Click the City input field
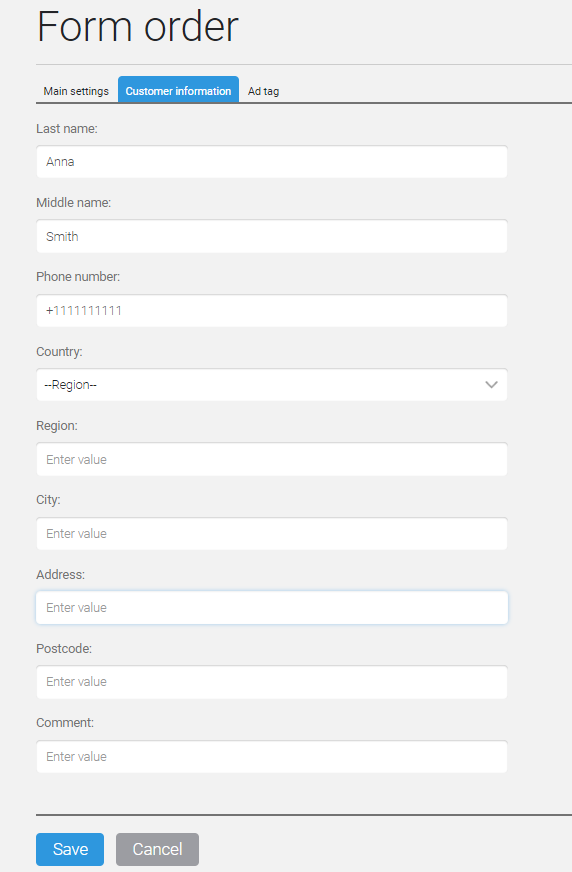The image size is (572, 872). point(272,533)
